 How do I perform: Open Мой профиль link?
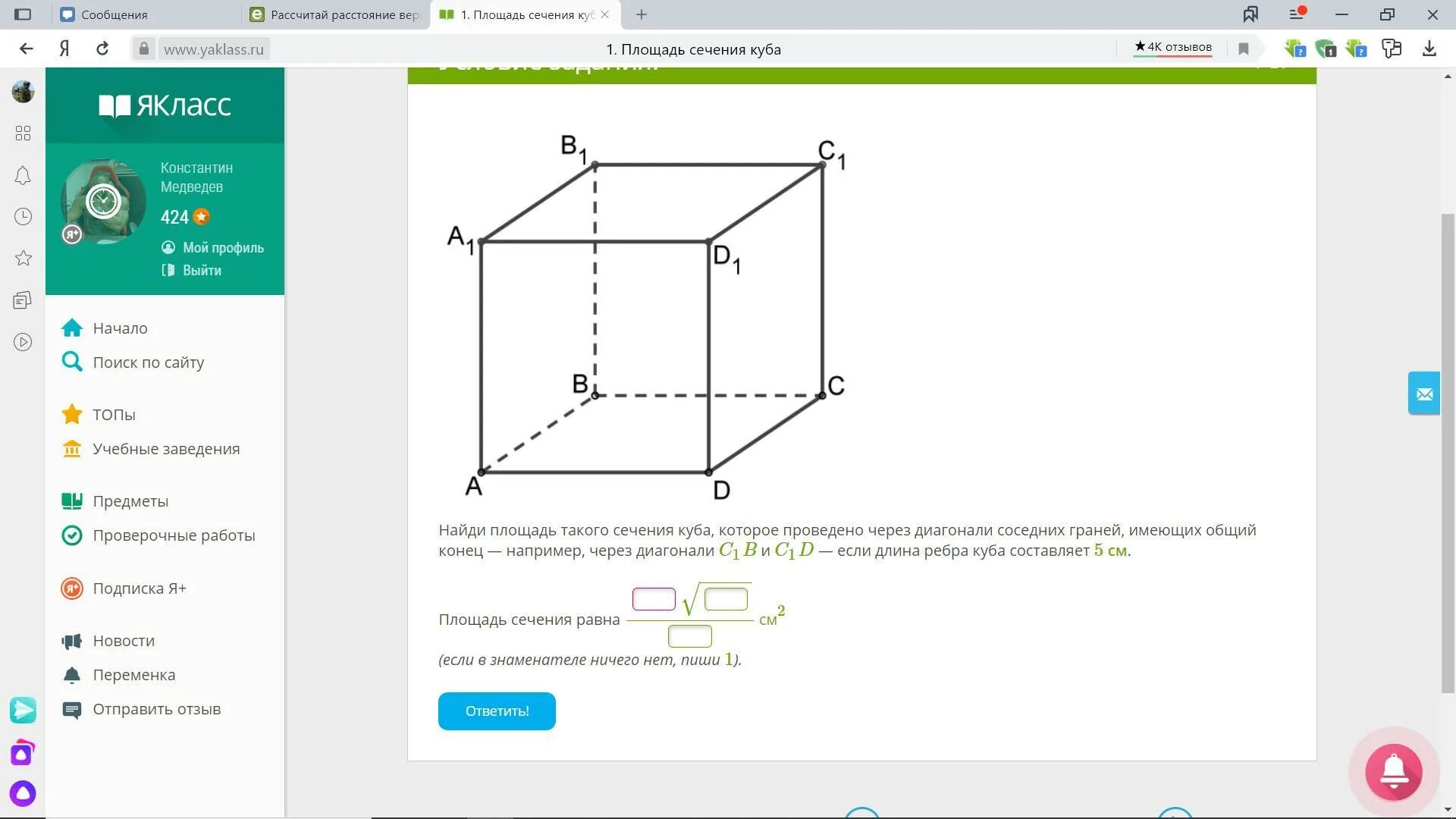(x=222, y=248)
